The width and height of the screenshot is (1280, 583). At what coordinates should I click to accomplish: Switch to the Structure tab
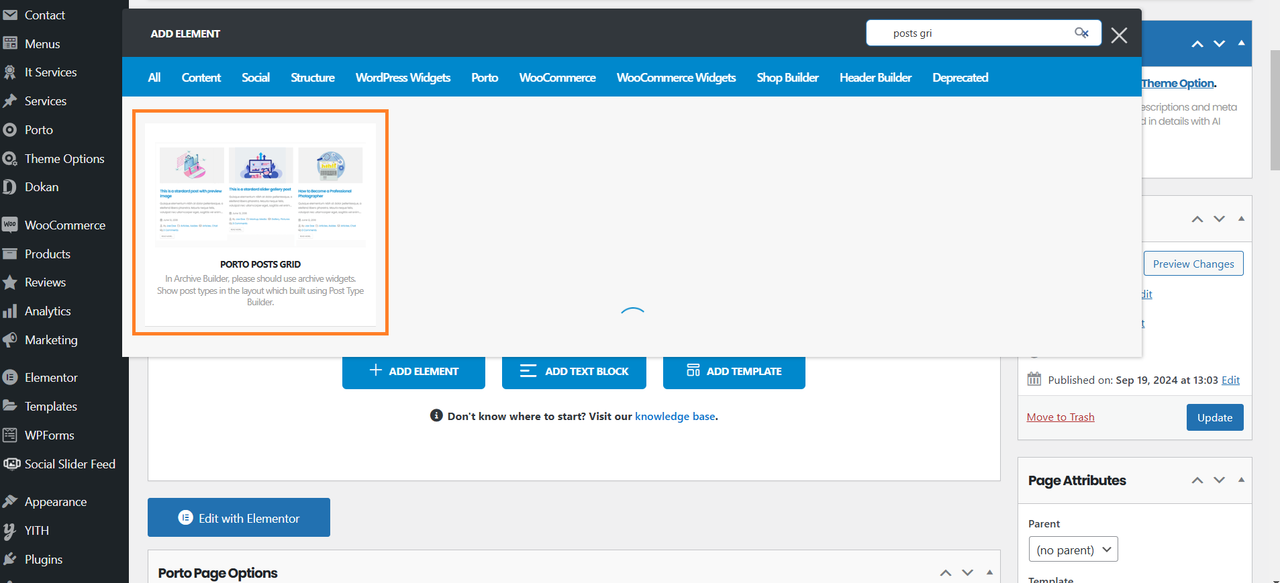coord(313,77)
